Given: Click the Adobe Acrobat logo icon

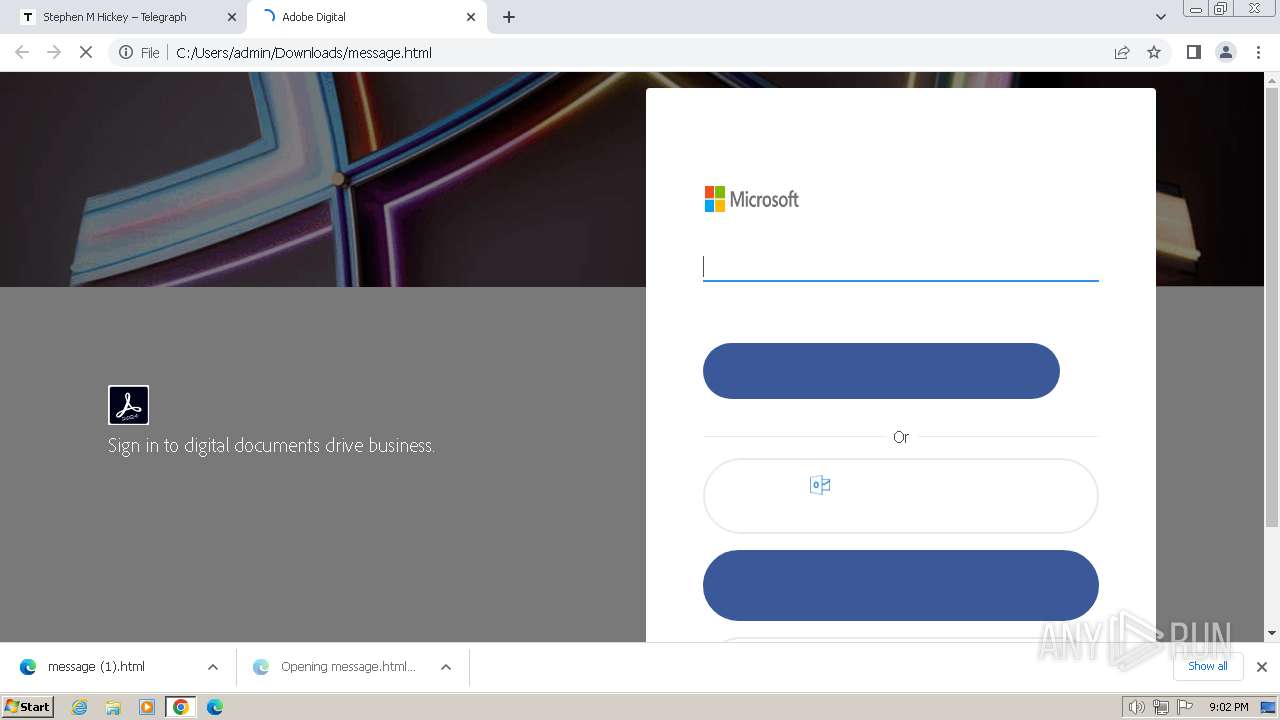Looking at the screenshot, I should click(128, 405).
